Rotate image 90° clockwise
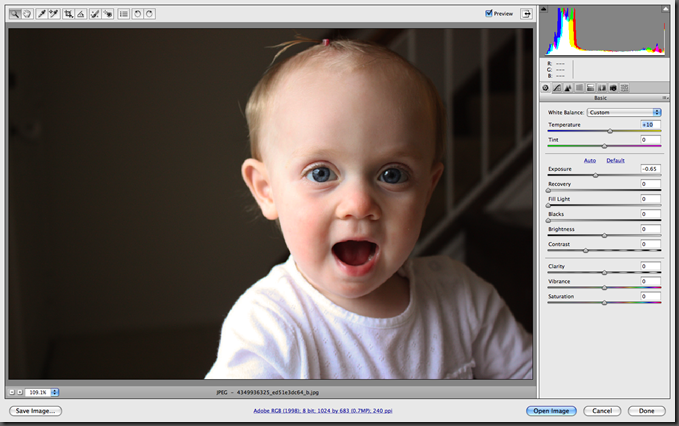 point(150,14)
